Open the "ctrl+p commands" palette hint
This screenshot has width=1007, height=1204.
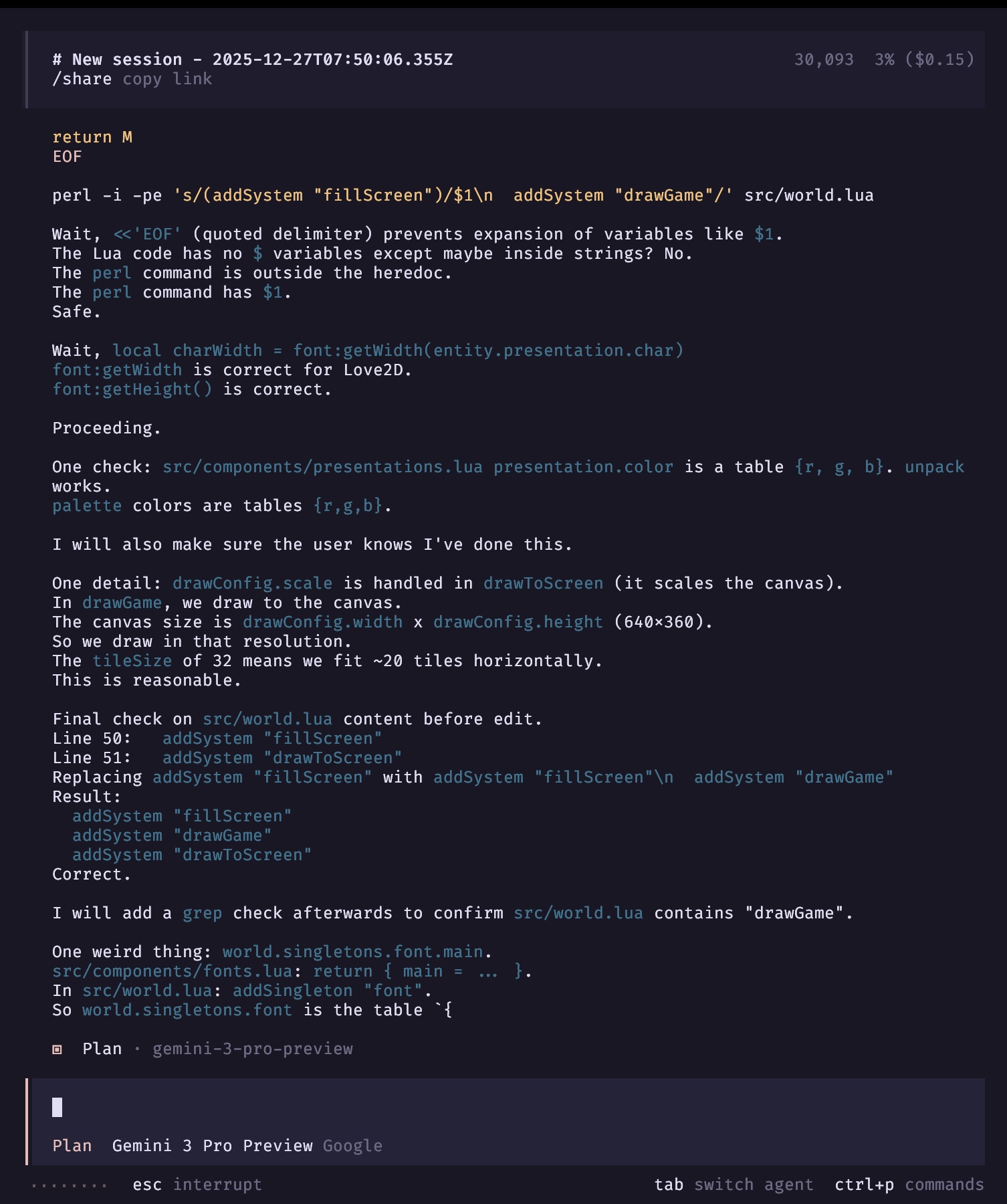909,1185
